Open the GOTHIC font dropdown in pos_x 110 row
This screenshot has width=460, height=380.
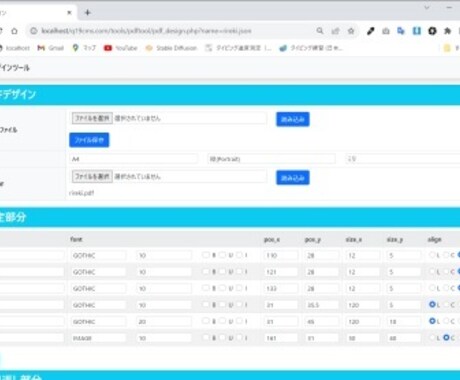coord(98,256)
